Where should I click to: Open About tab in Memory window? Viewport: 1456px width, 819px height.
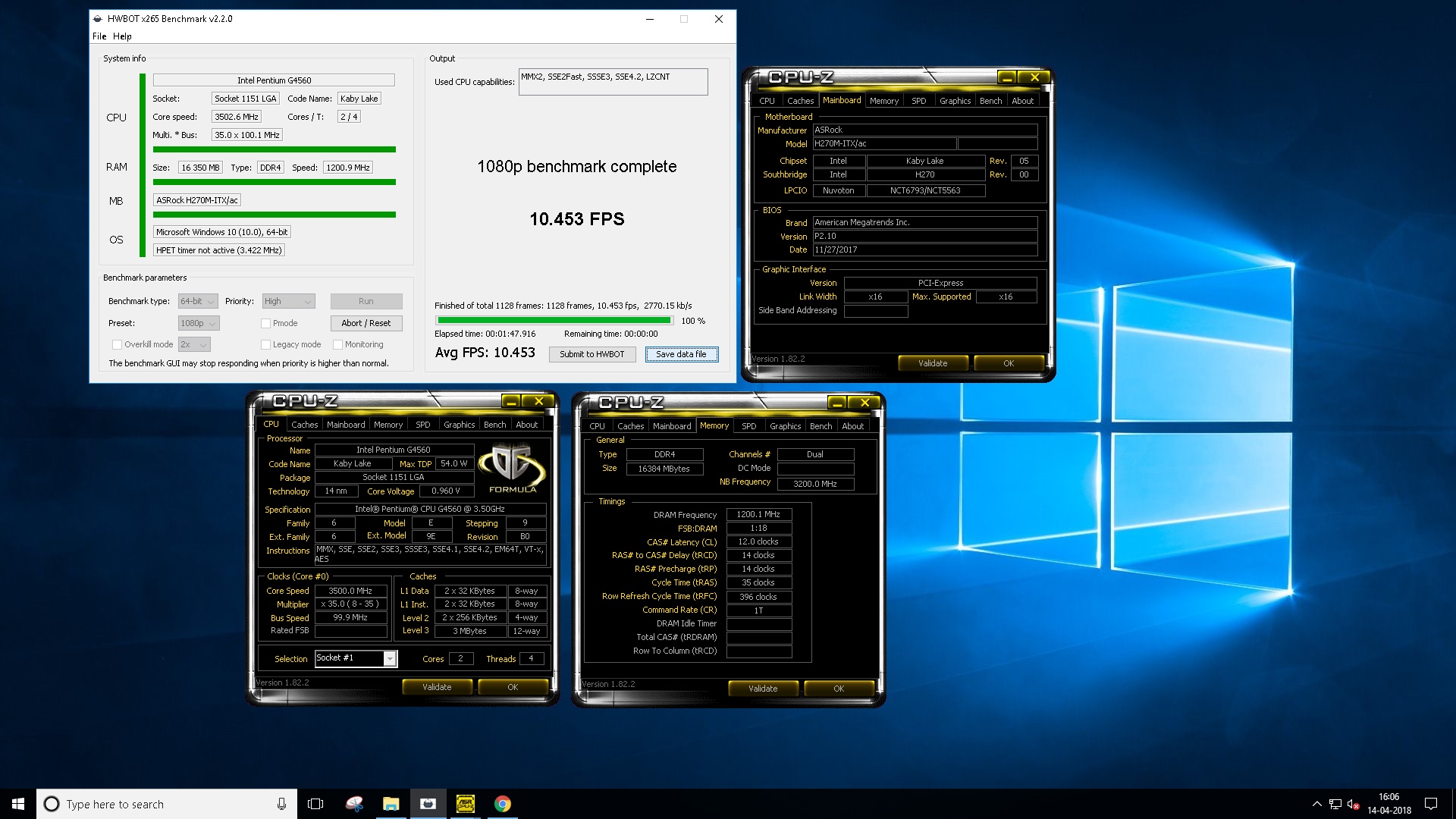852,426
